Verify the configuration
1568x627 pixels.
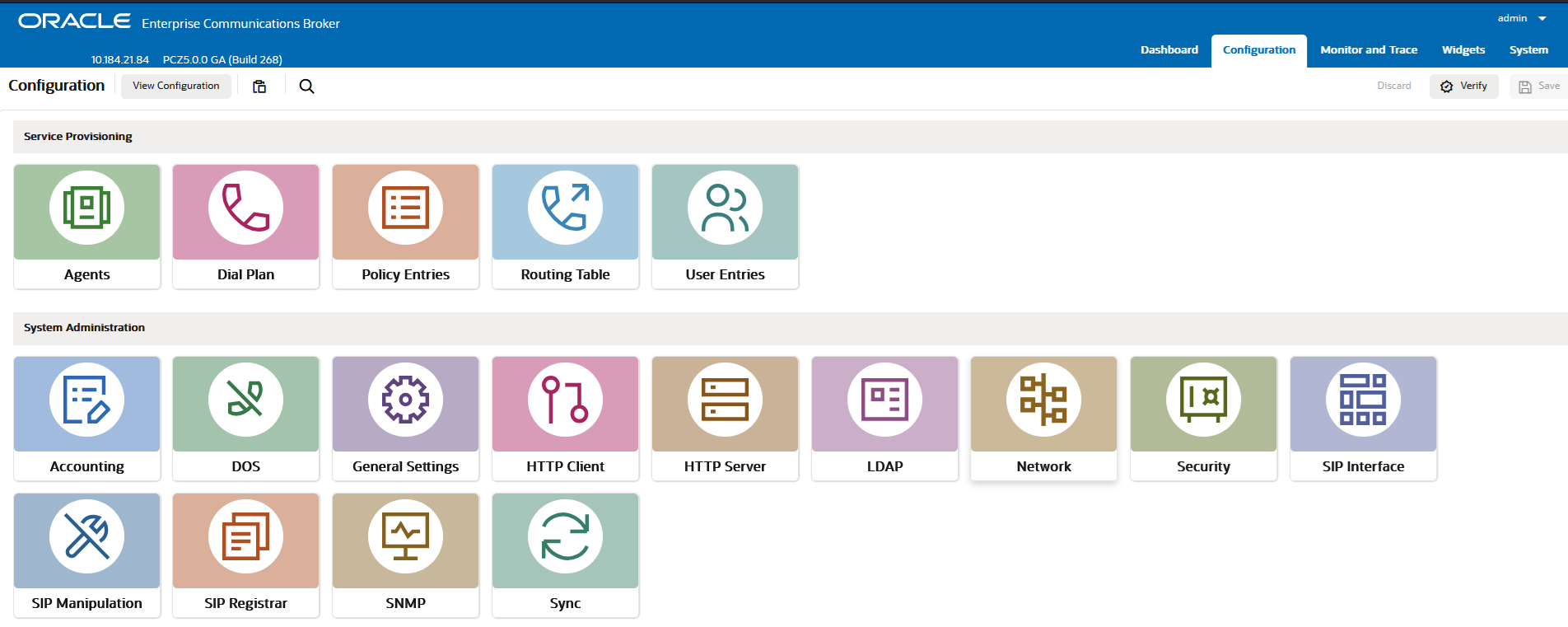[1464, 86]
